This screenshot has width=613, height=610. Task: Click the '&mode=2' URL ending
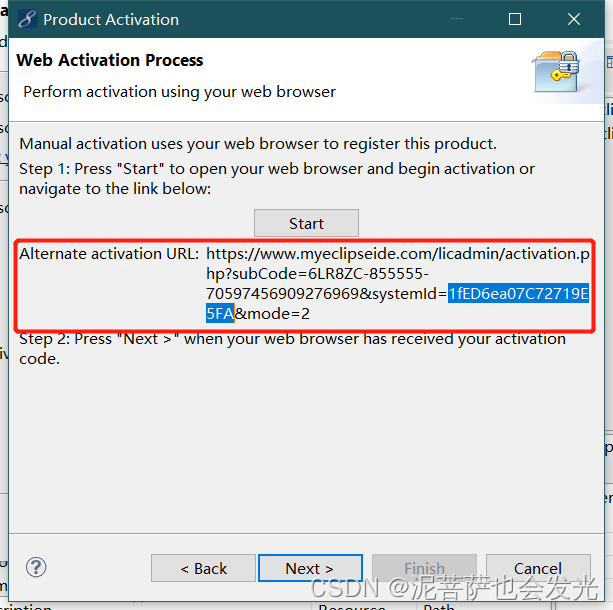click(272, 314)
